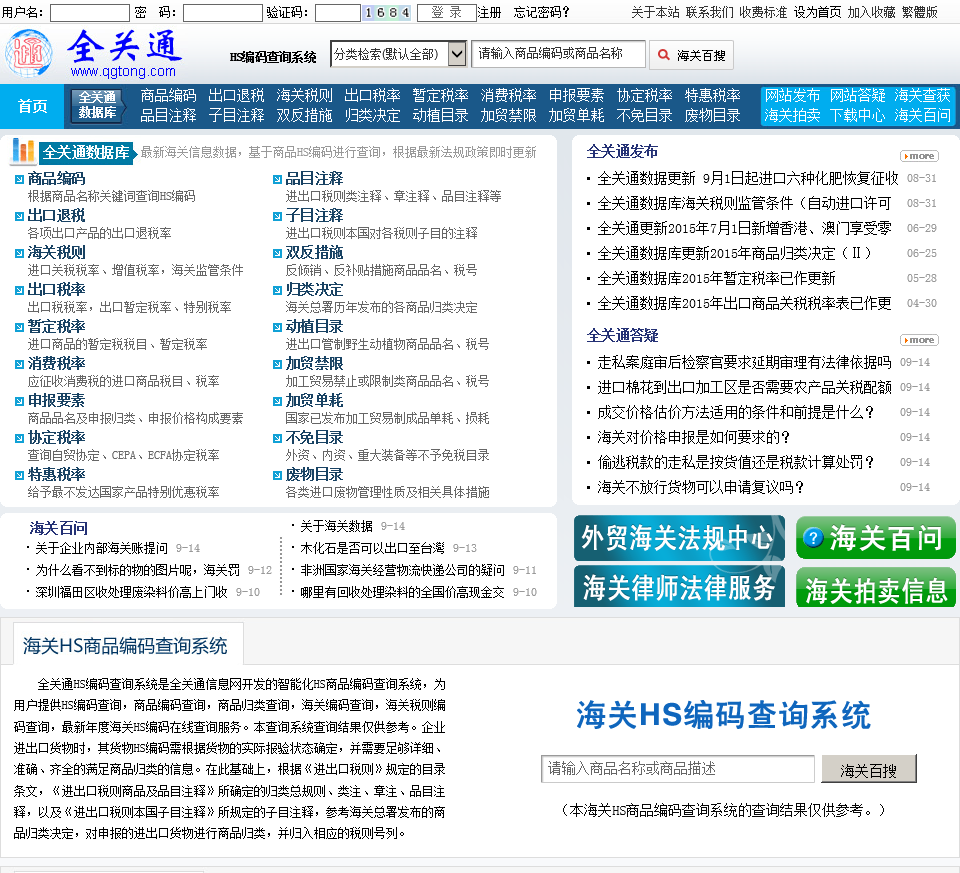
Task: Open the 外贸海关法规中心 banner
Action: [679, 538]
